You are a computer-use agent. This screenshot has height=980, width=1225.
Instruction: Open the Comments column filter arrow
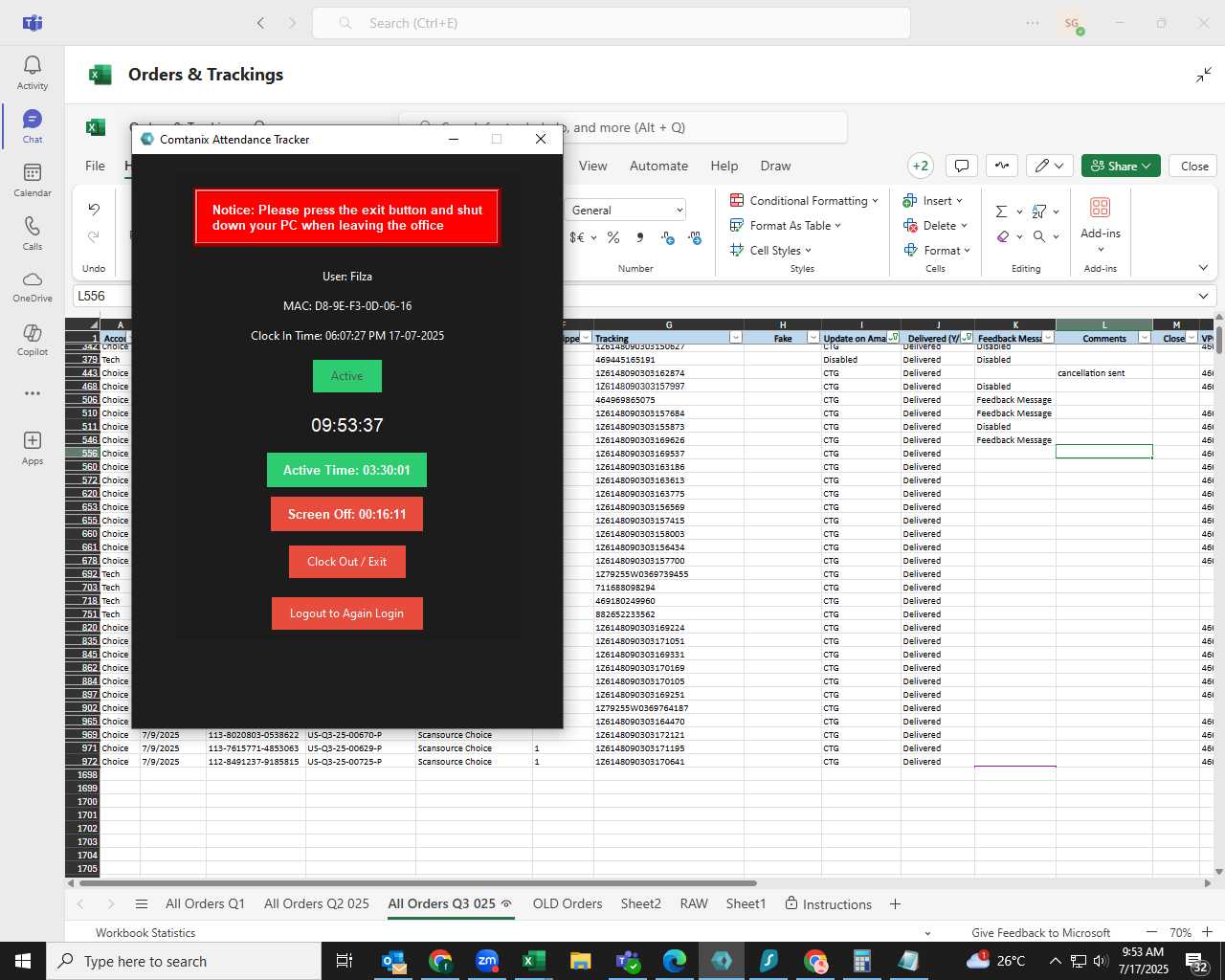coord(1145,338)
